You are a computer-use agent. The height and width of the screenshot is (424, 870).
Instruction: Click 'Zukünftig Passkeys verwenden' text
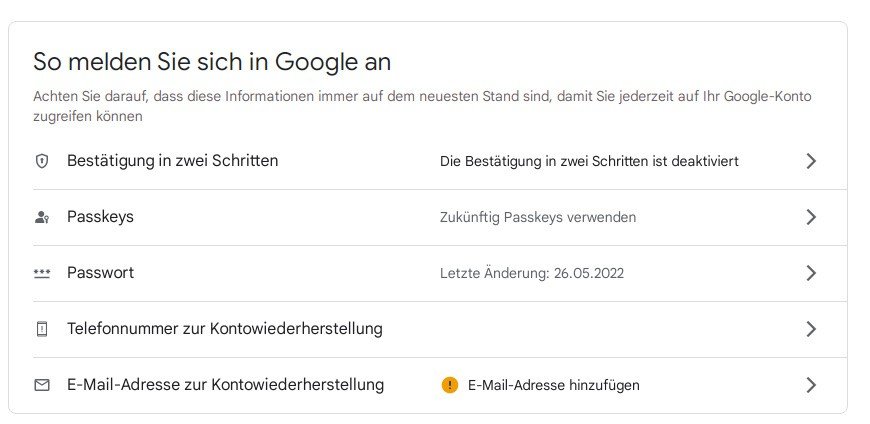[x=538, y=217]
